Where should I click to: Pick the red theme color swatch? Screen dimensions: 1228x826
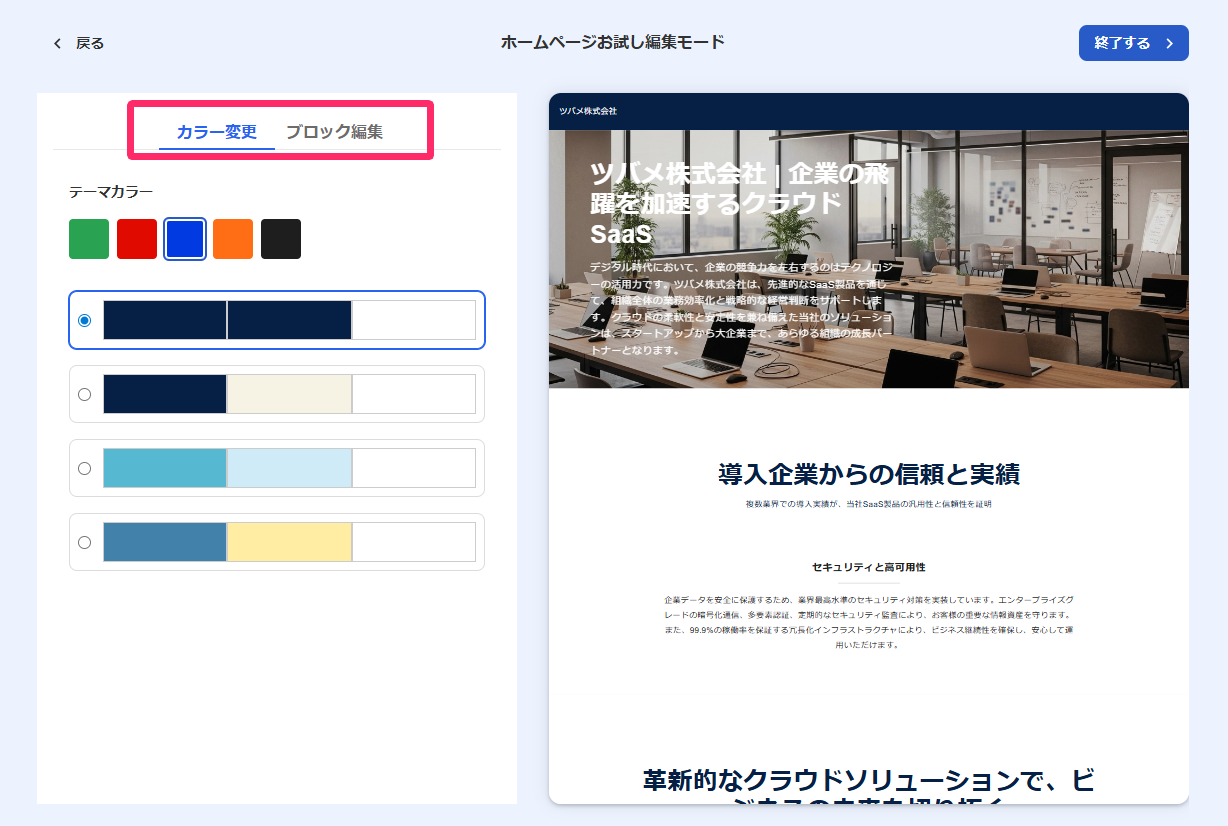[x=137, y=239]
